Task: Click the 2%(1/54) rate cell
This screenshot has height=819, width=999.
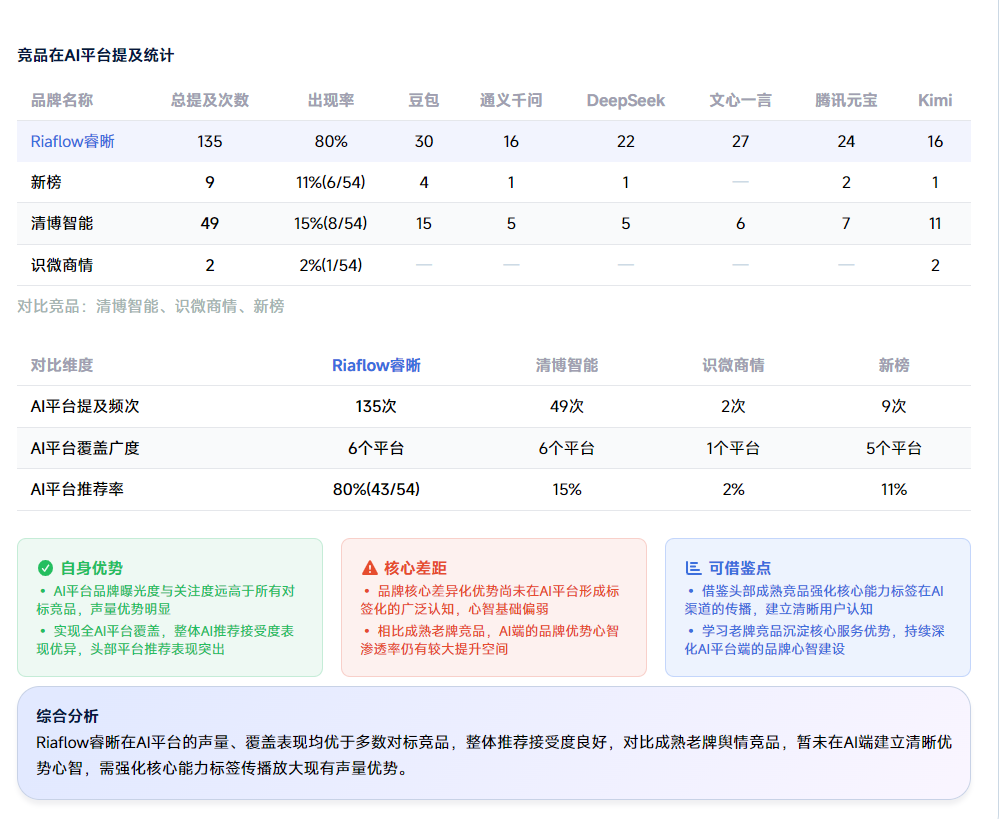Action: click(x=331, y=265)
